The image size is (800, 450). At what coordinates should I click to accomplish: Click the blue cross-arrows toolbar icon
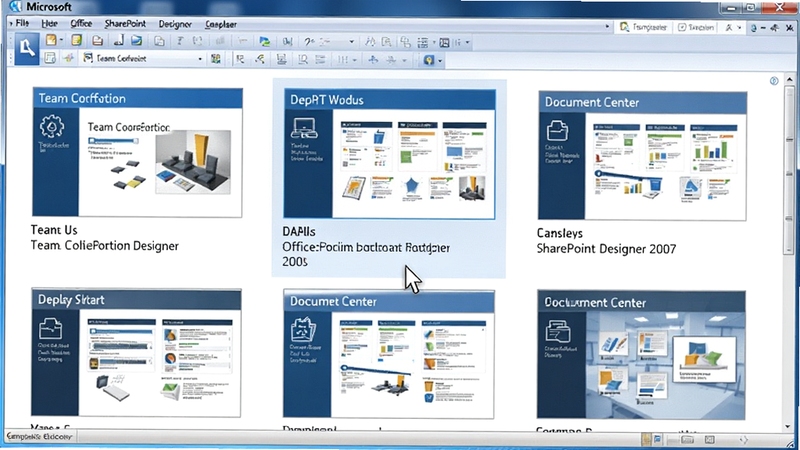tap(373, 60)
